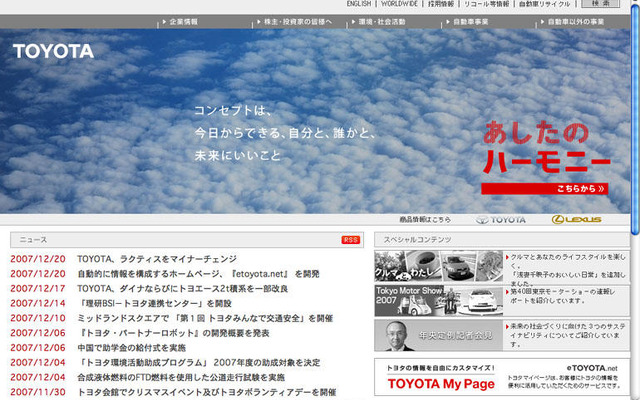Click the 年央定例記者会見 thumbnail banner
The height and width of the screenshot is (400, 640).
point(438,335)
